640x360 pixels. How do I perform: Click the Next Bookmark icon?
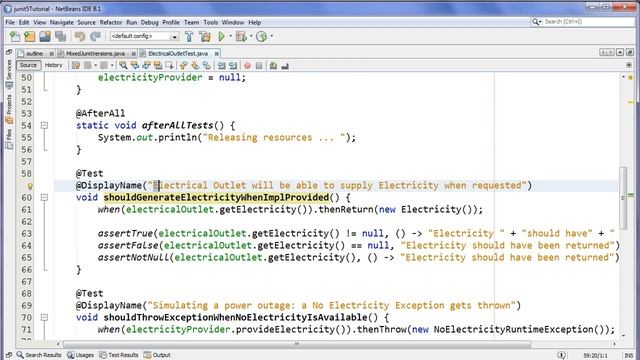[195, 65]
